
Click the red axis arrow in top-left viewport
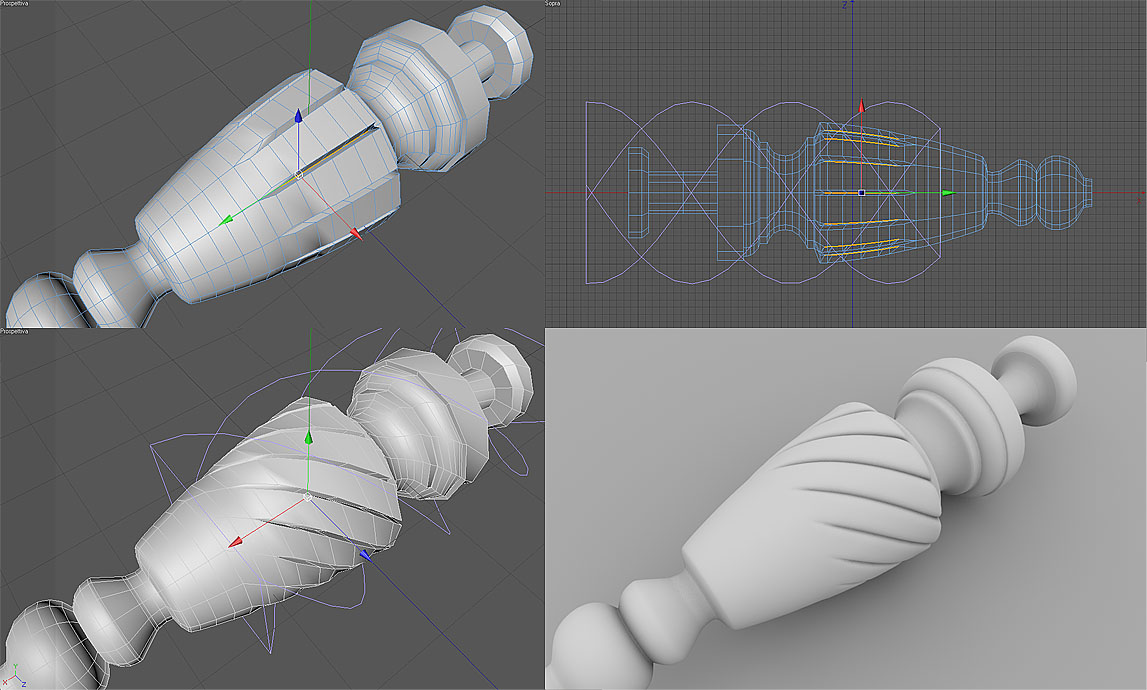pyautogui.click(x=356, y=233)
